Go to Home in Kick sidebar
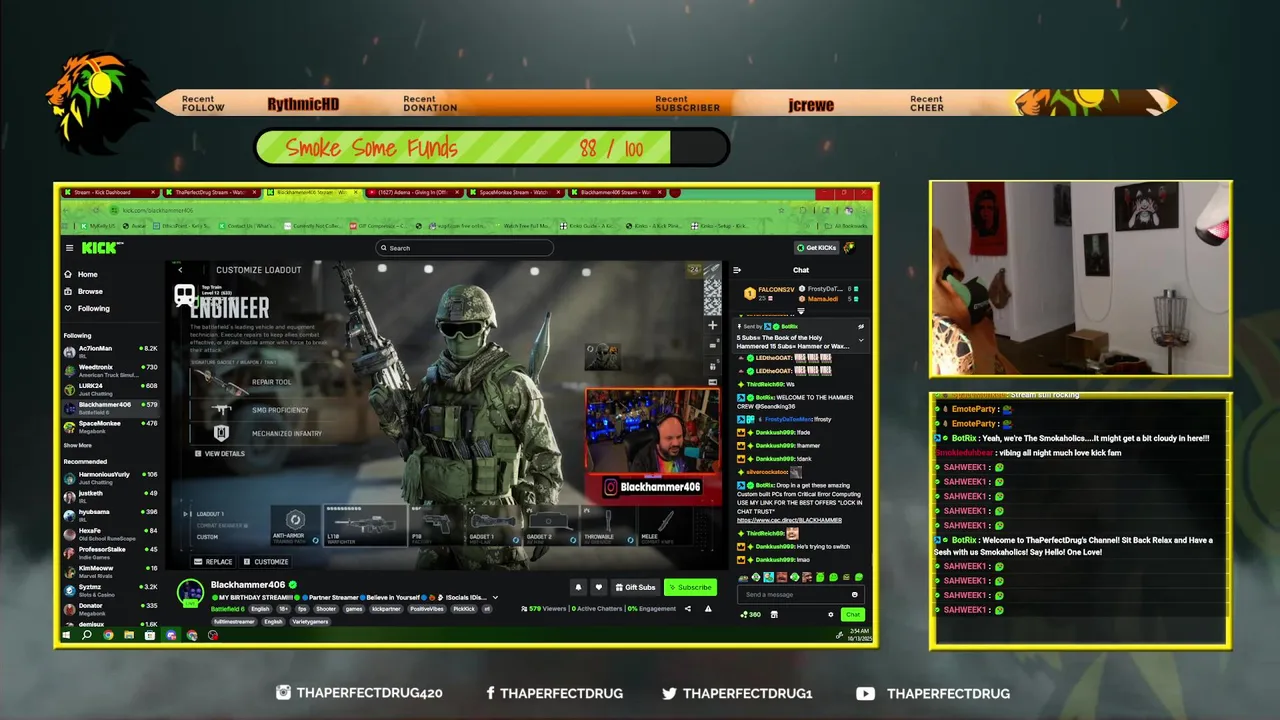1280x720 pixels. pos(81,274)
